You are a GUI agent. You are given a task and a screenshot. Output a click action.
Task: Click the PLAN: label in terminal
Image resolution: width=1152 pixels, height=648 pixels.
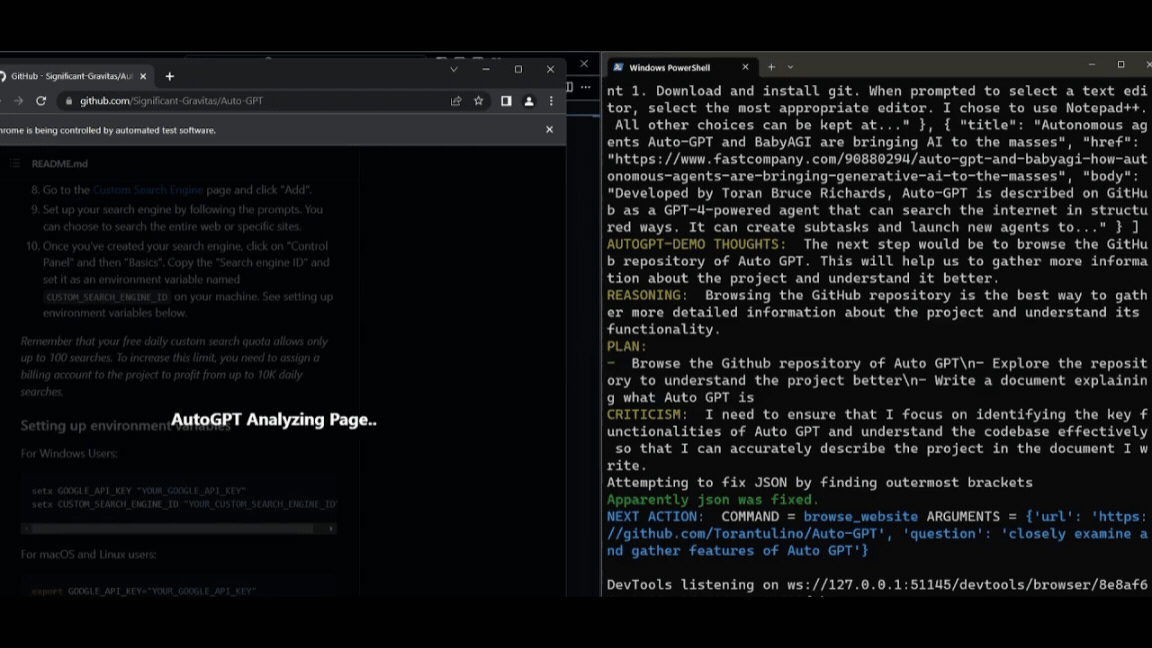point(627,346)
